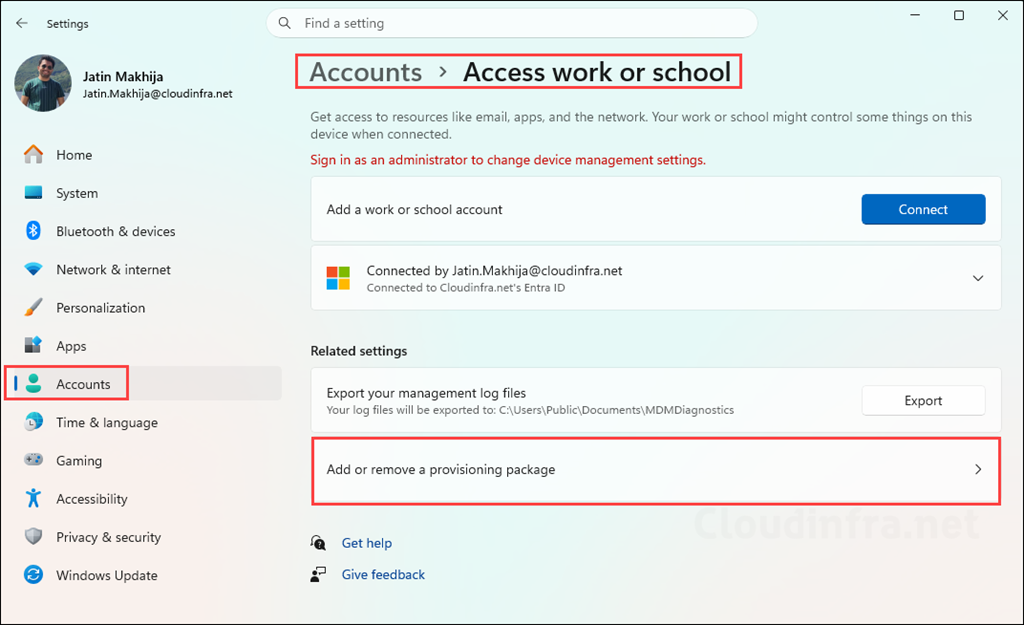This screenshot has height=625, width=1024.
Task: Select the Gaming label in the sidebar
Action: point(79,460)
